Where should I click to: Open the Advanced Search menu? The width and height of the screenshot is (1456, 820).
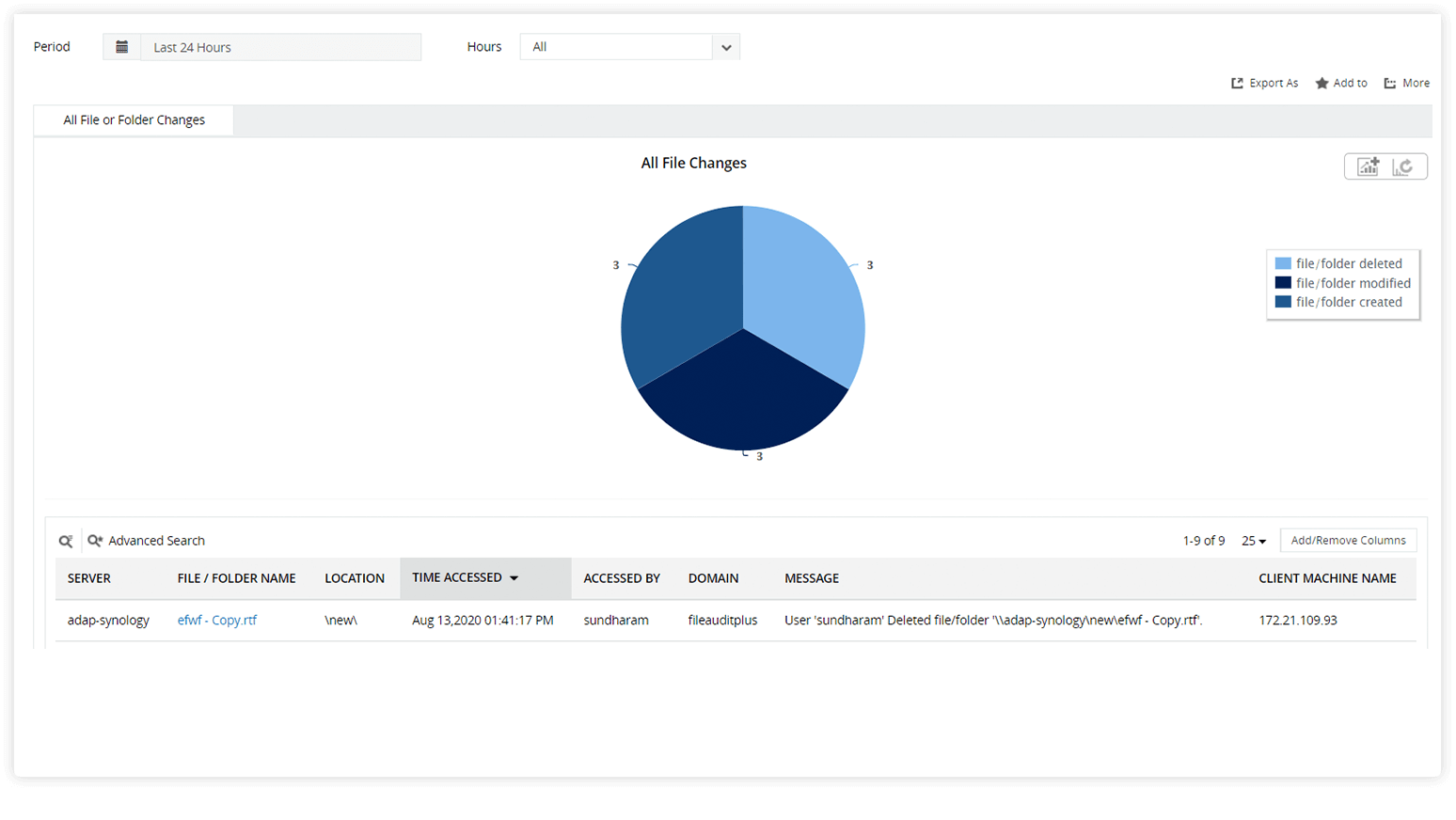[x=156, y=541]
